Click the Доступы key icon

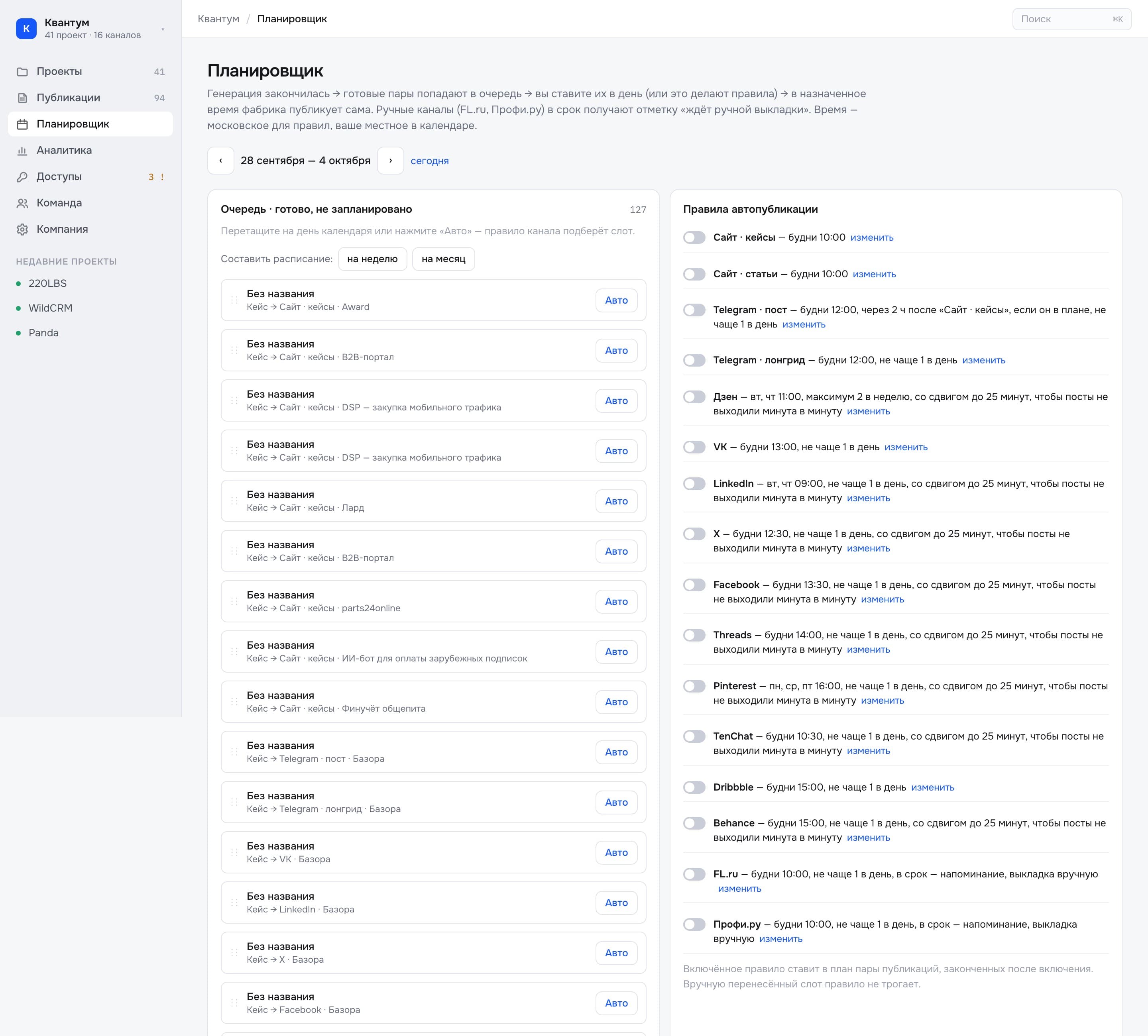[22, 177]
